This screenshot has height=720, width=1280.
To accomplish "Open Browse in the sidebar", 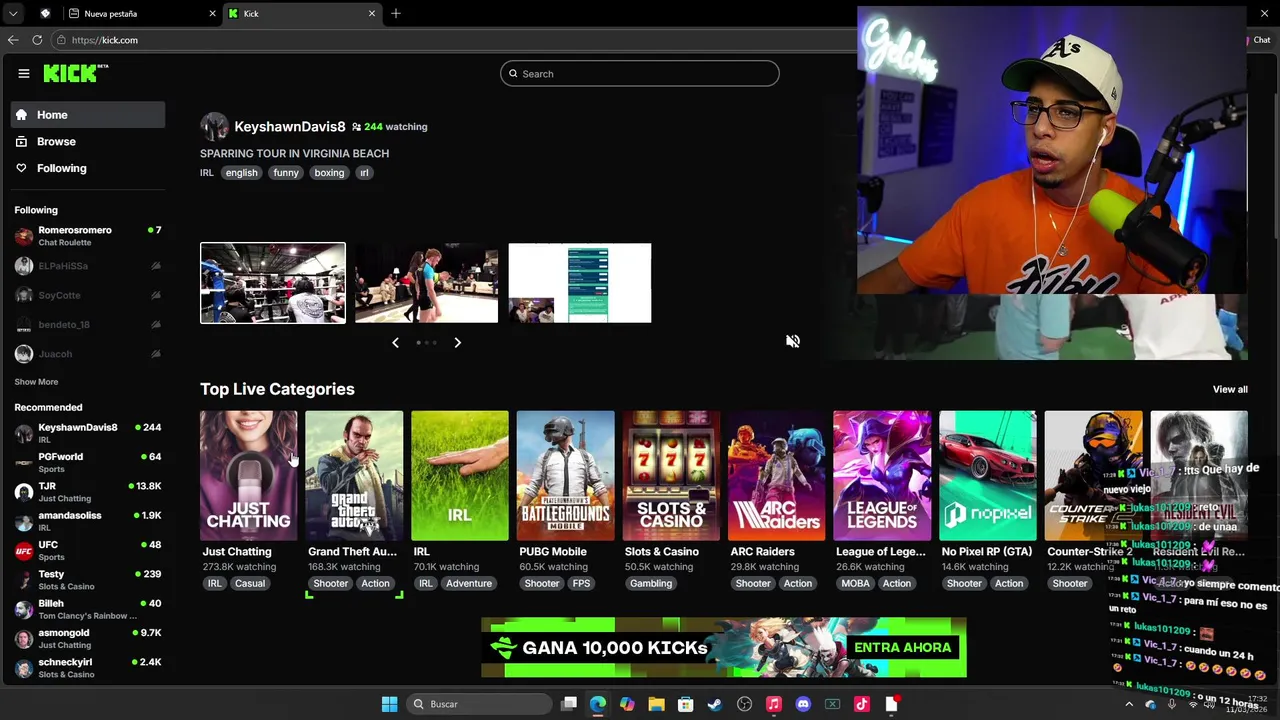I will (x=88, y=142).
